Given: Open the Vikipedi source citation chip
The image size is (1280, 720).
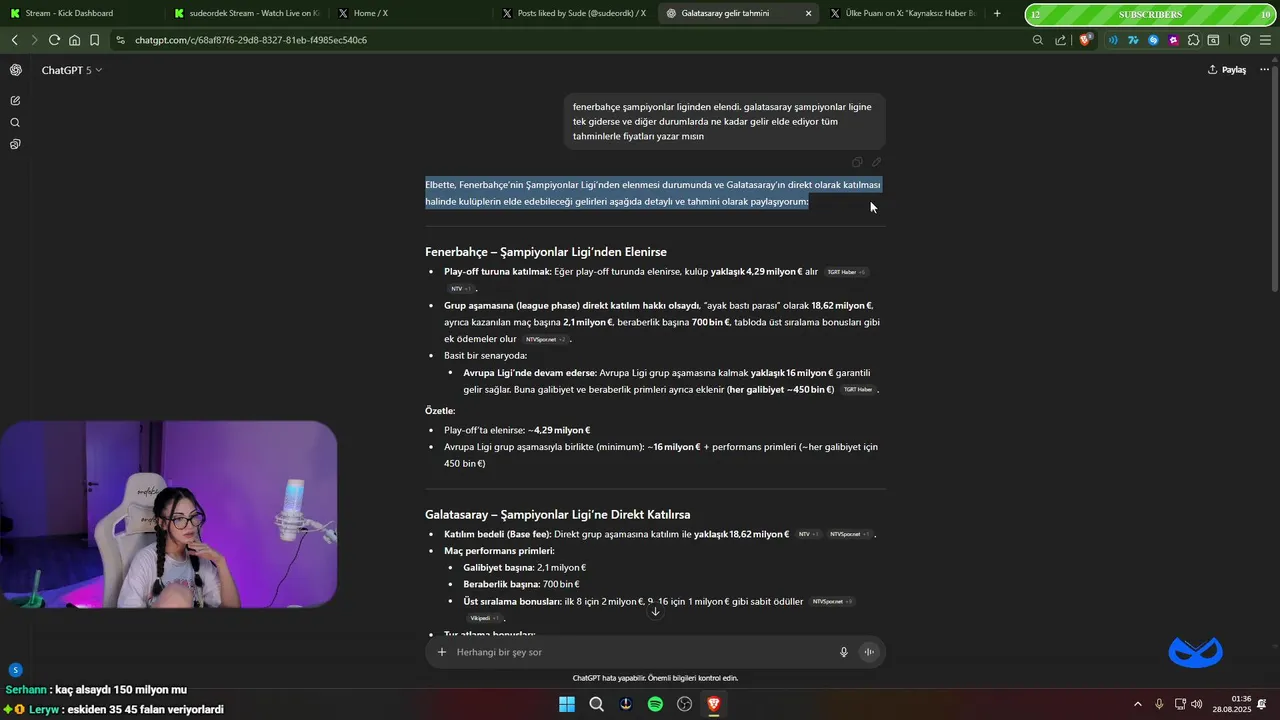Looking at the screenshot, I should (x=484, y=619).
